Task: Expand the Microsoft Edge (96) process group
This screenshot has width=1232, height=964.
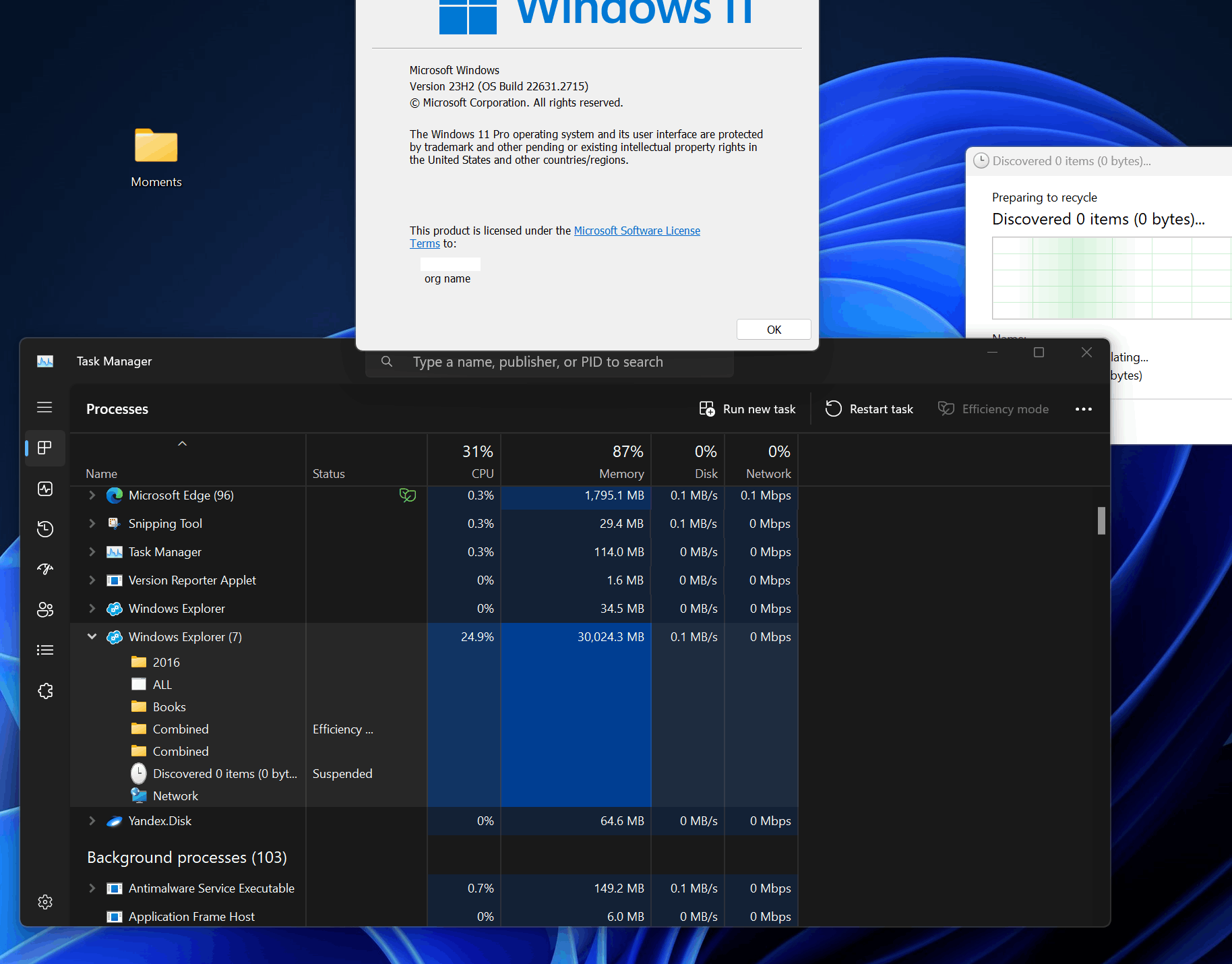Action: point(92,495)
